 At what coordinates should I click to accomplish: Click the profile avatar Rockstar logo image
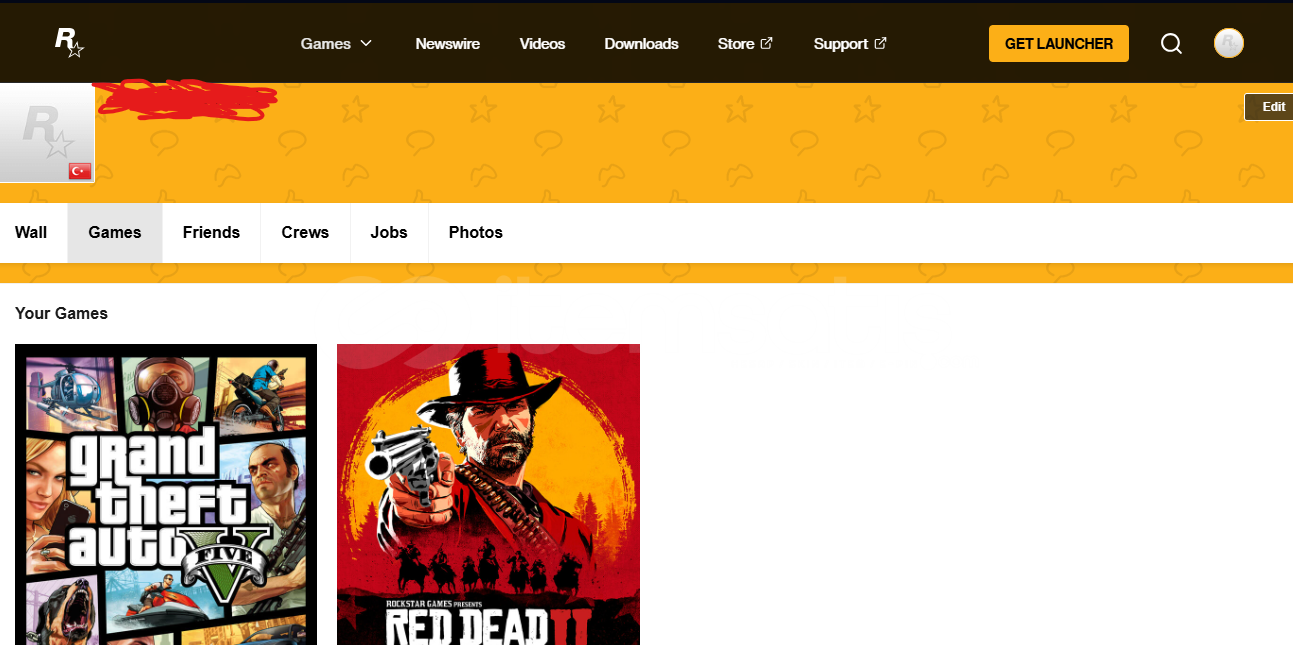47,133
